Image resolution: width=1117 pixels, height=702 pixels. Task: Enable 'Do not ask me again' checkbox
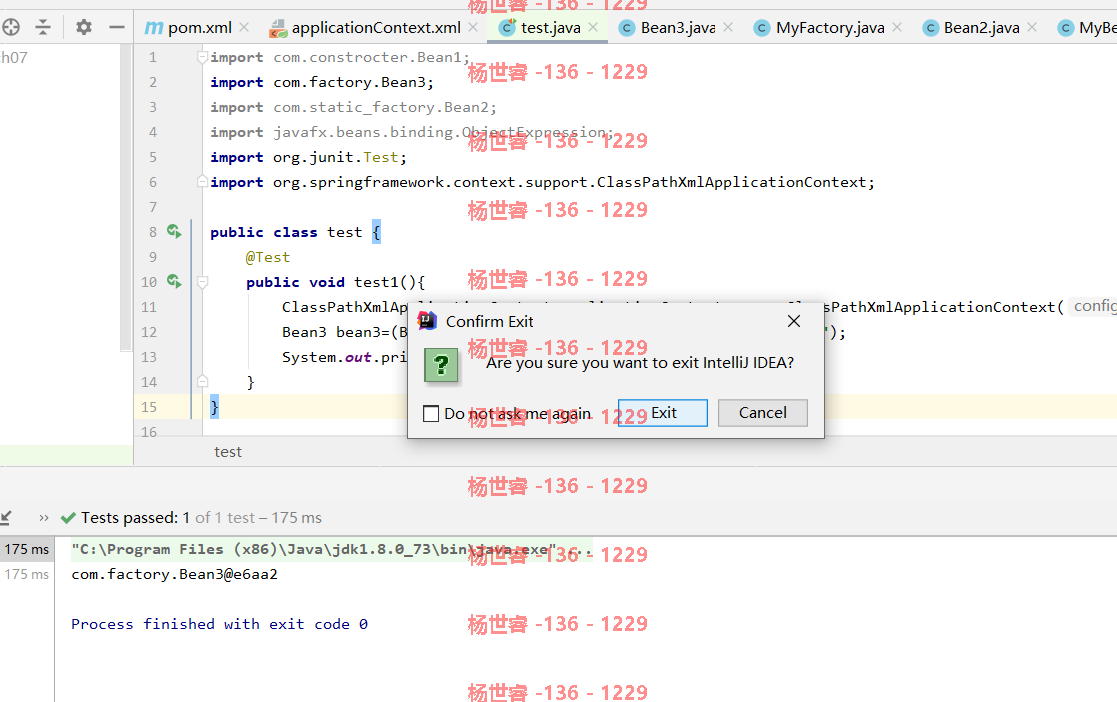[x=431, y=413]
